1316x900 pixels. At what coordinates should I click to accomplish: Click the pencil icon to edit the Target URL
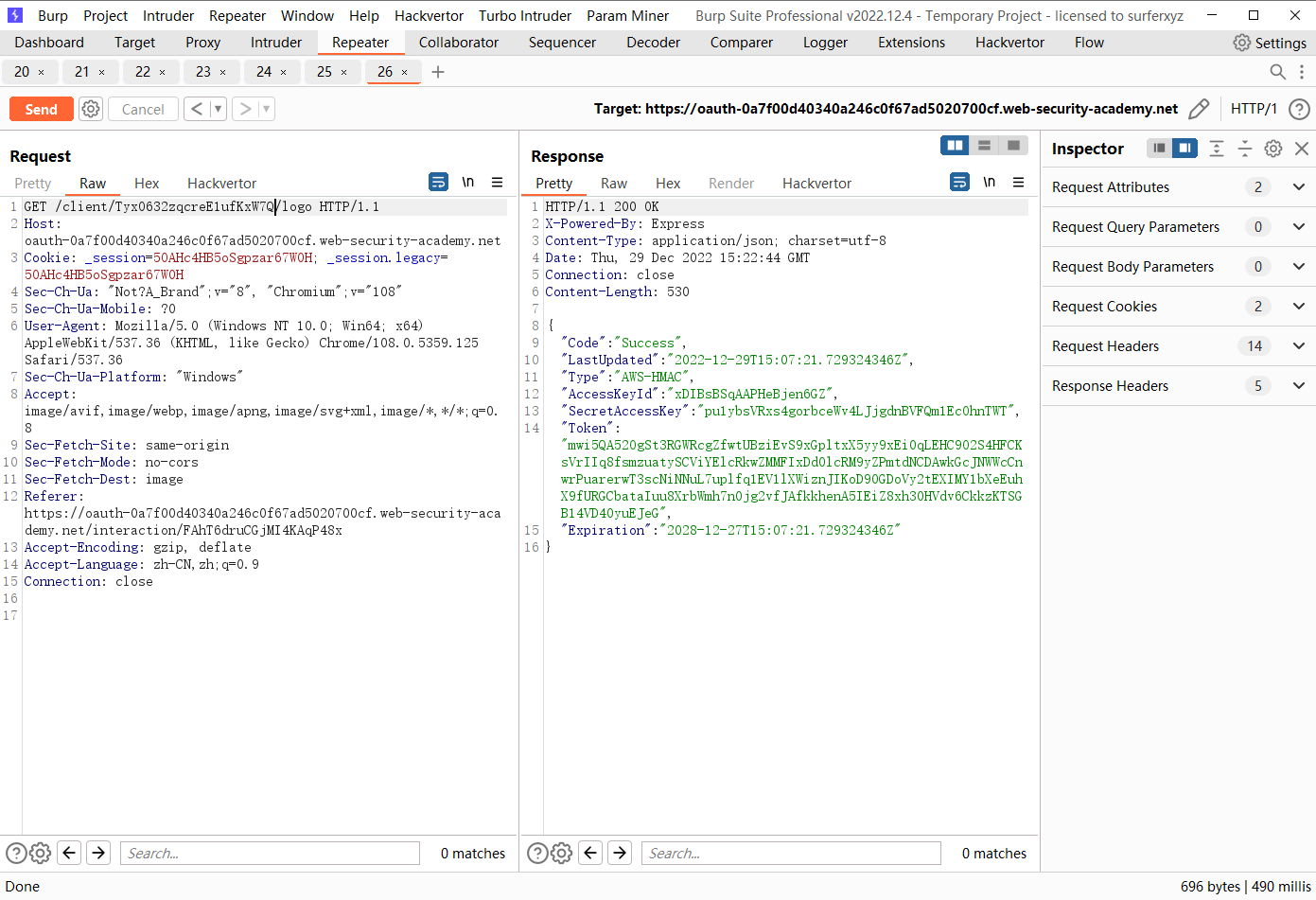coord(1199,109)
